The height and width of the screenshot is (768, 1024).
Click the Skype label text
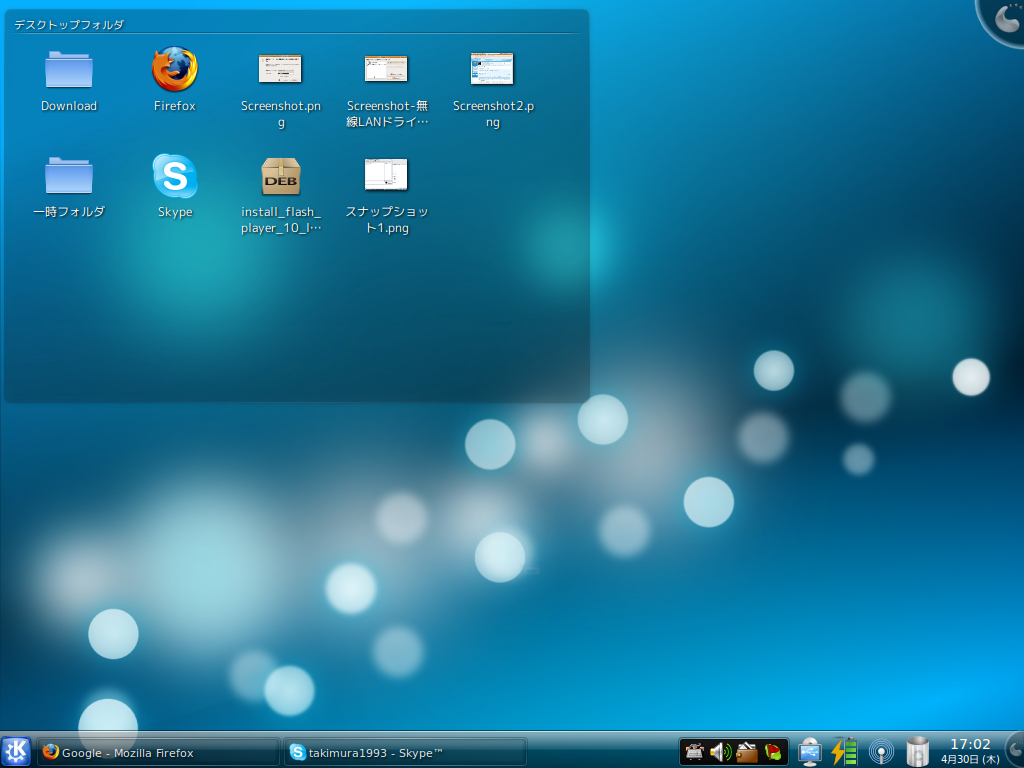click(x=175, y=212)
